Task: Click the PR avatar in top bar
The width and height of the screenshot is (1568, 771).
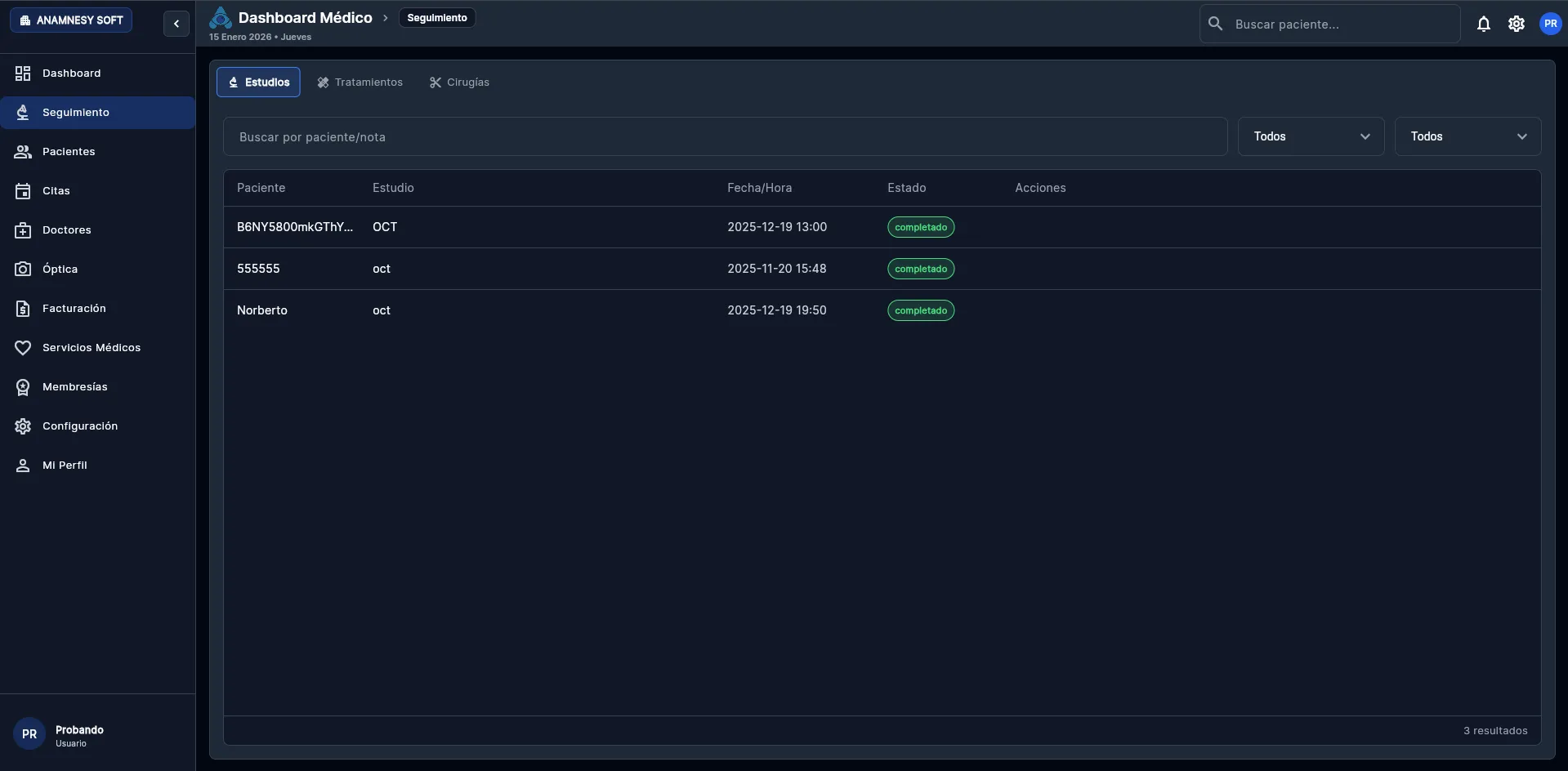Action: coord(1550,24)
